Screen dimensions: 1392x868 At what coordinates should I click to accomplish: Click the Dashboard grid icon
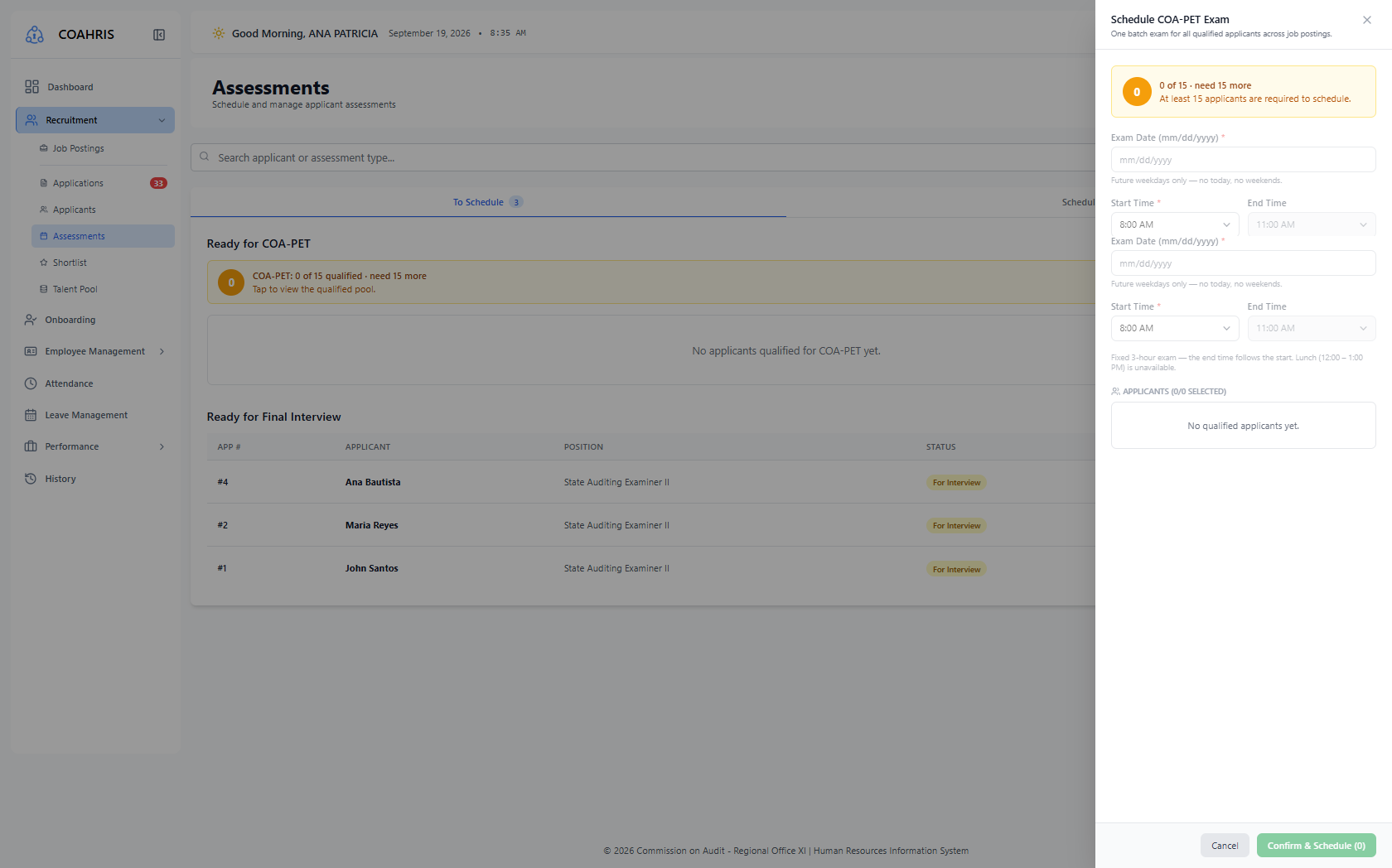31,87
